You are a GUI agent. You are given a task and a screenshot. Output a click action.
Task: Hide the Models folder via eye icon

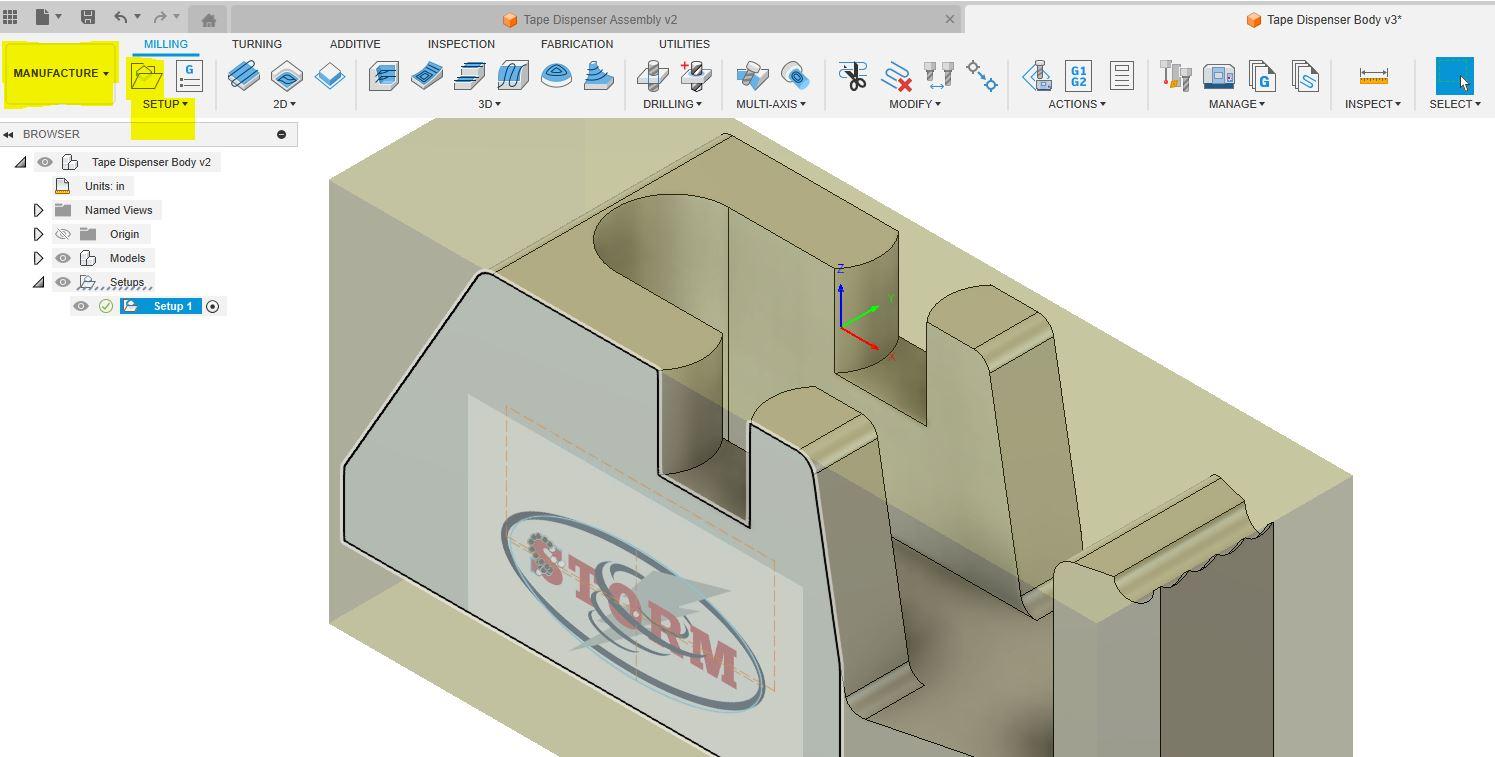[63, 258]
